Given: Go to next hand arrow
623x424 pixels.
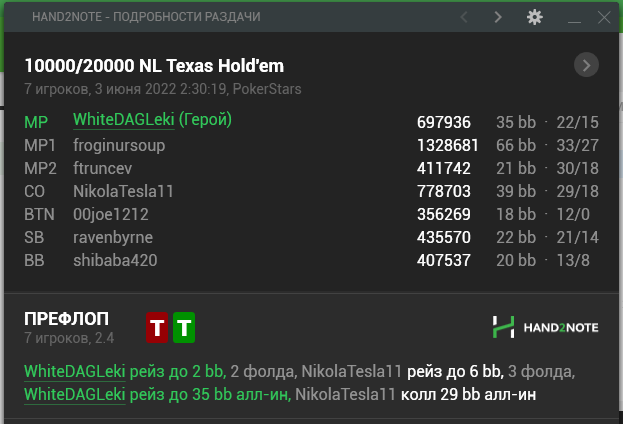Looking at the screenshot, I should (x=498, y=17).
